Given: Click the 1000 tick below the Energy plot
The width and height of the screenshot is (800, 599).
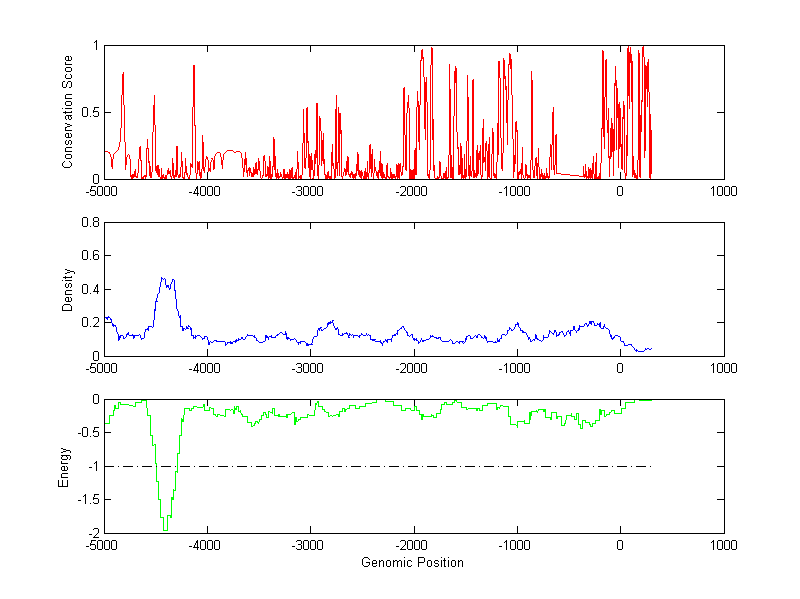Looking at the screenshot, I should (723, 545).
